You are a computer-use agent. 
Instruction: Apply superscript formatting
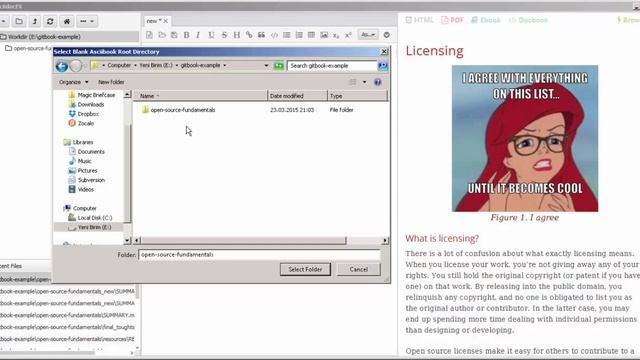[348, 35]
